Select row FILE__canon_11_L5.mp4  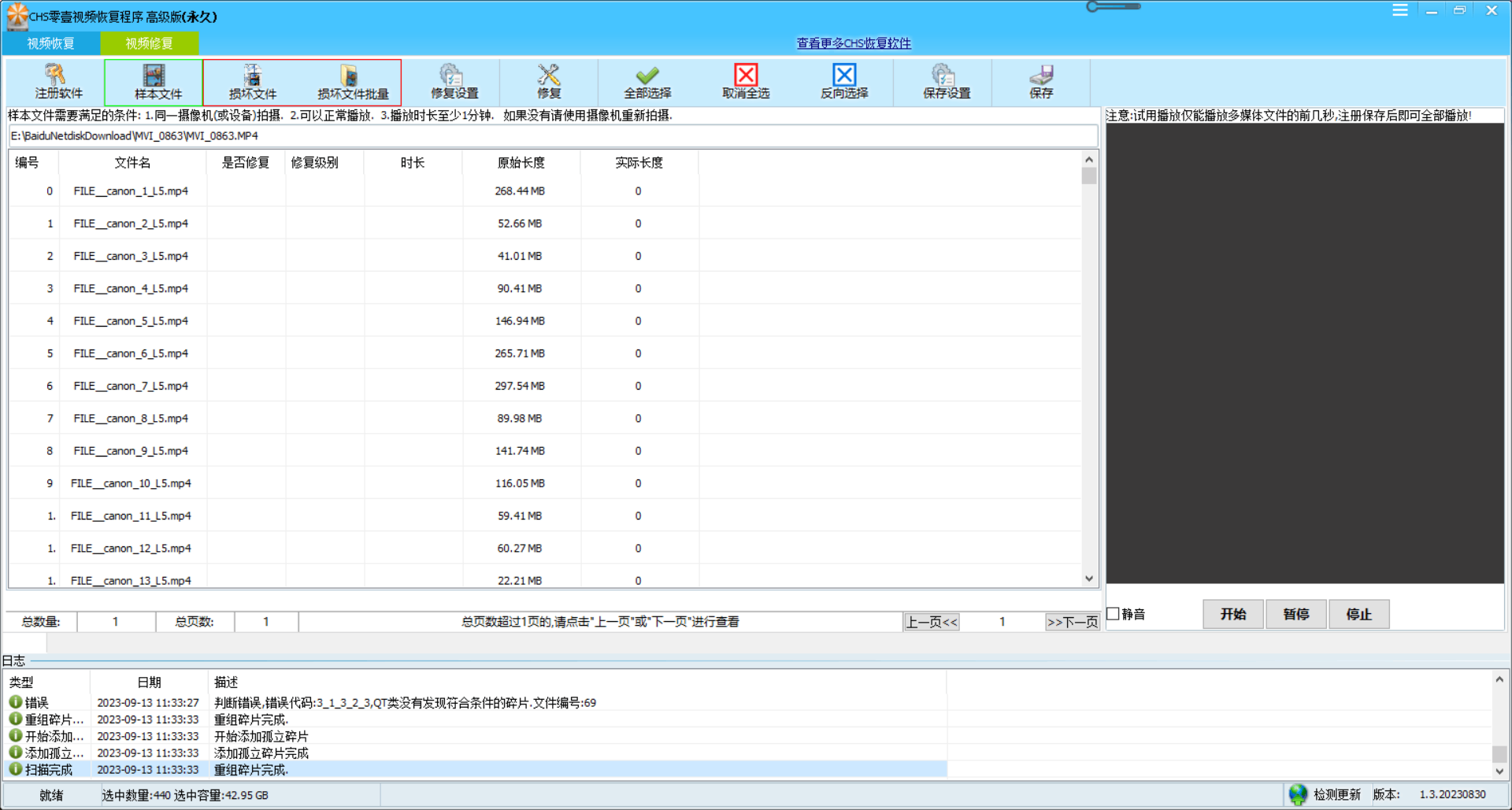[545, 516]
